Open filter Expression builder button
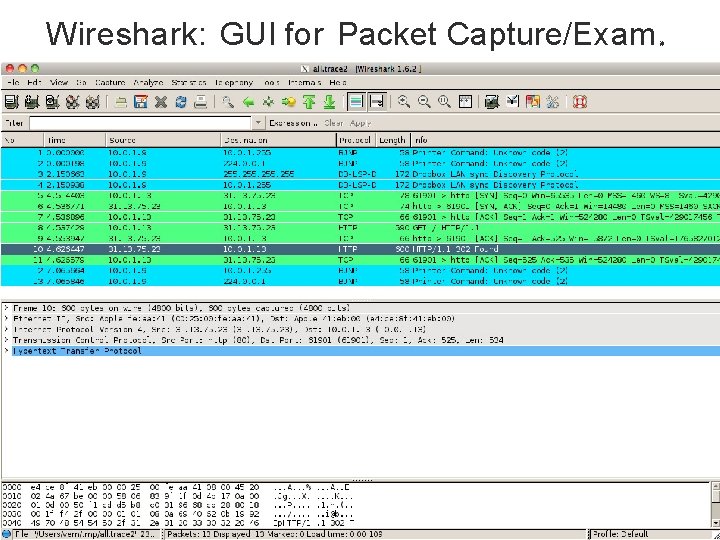This screenshot has width=720, height=540. (x=293, y=123)
